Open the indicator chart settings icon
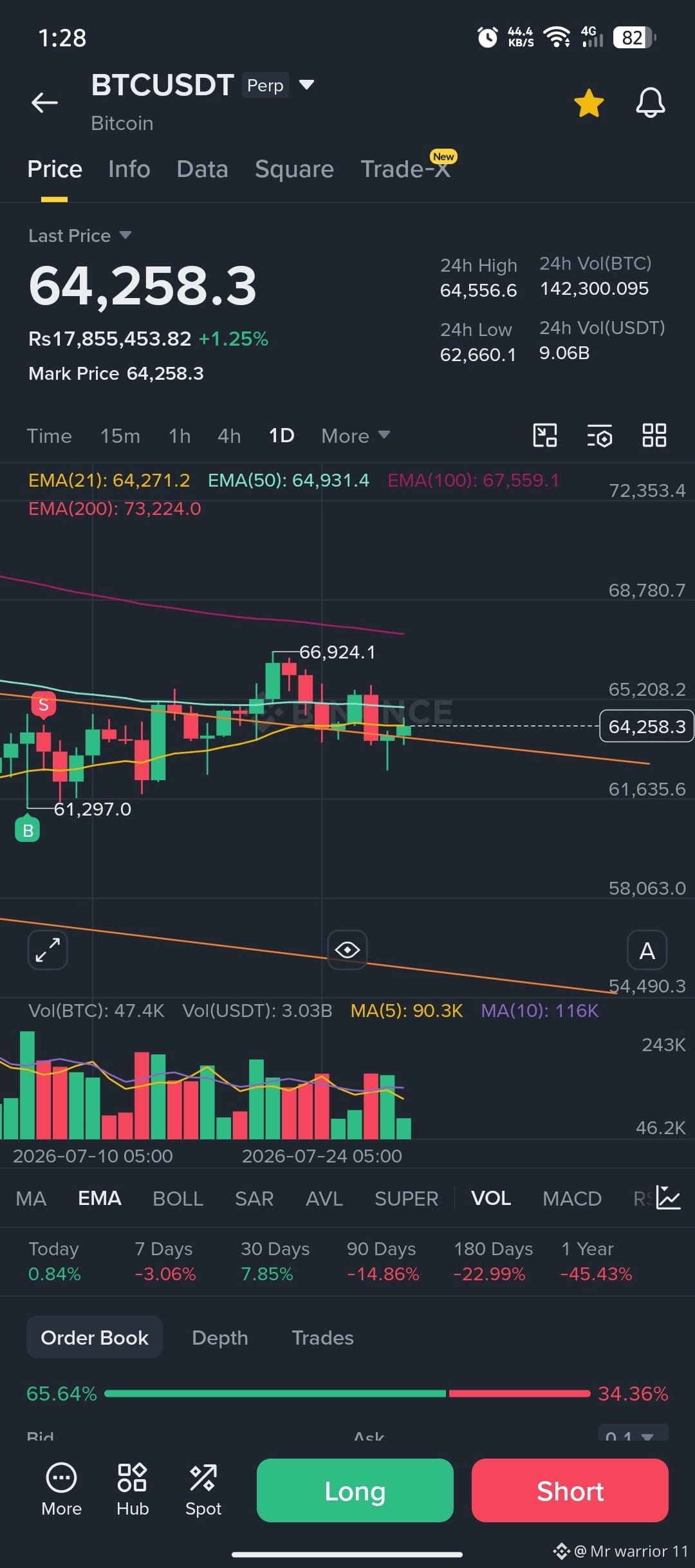This screenshot has width=695, height=1568. click(x=669, y=1198)
